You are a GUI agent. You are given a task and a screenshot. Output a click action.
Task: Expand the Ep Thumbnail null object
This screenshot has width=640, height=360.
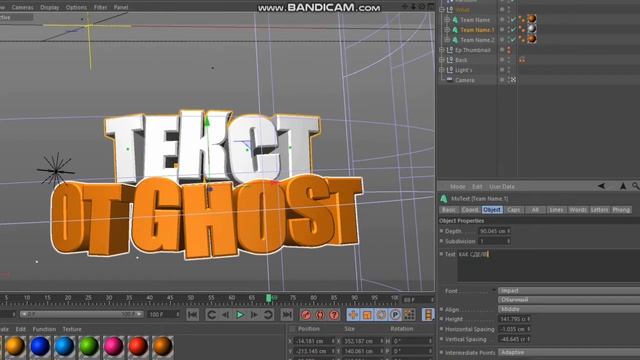click(x=441, y=50)
